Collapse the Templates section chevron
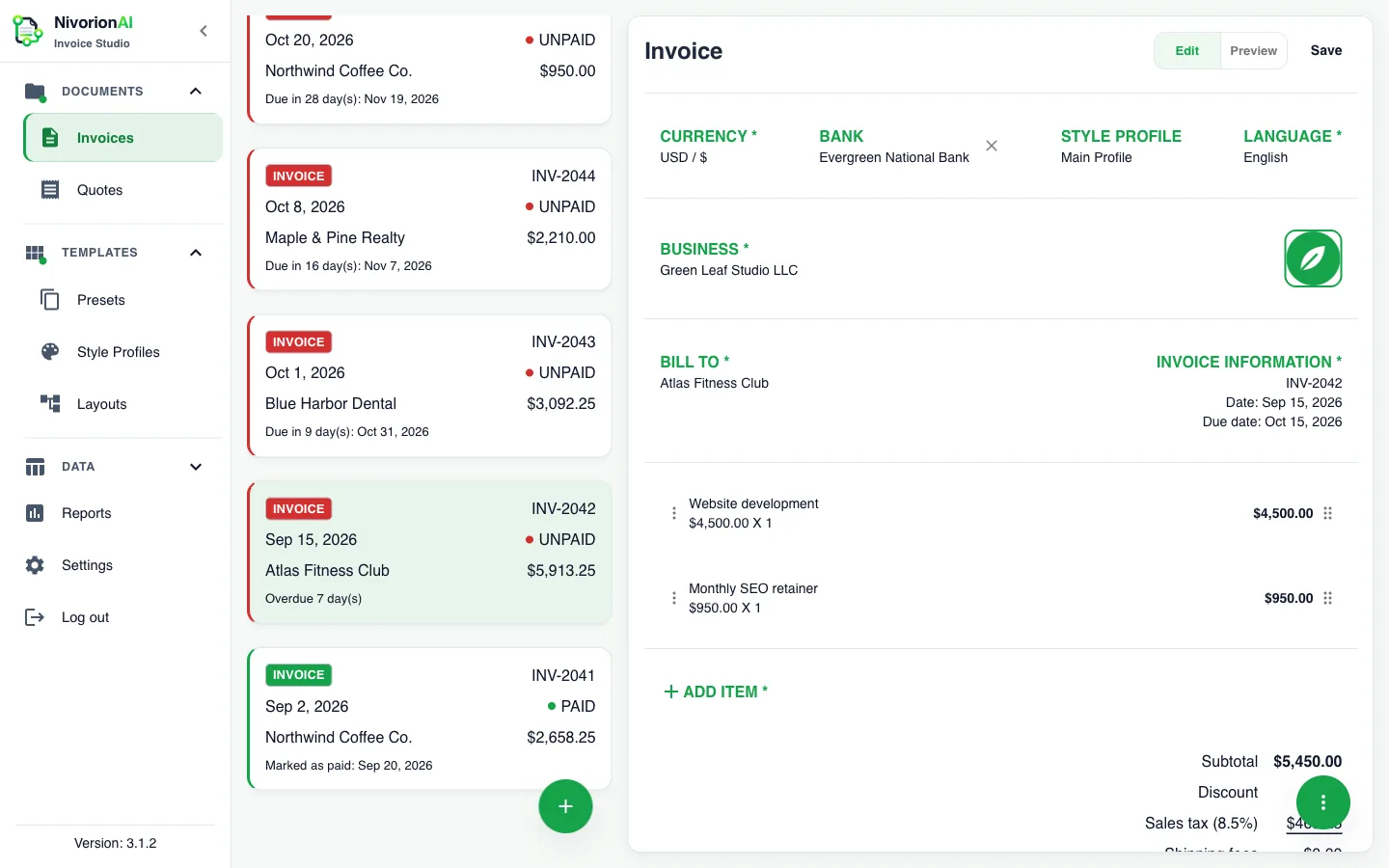This screenshot has width=1389, height=868. pyautogui.click(x=196, y=253)
